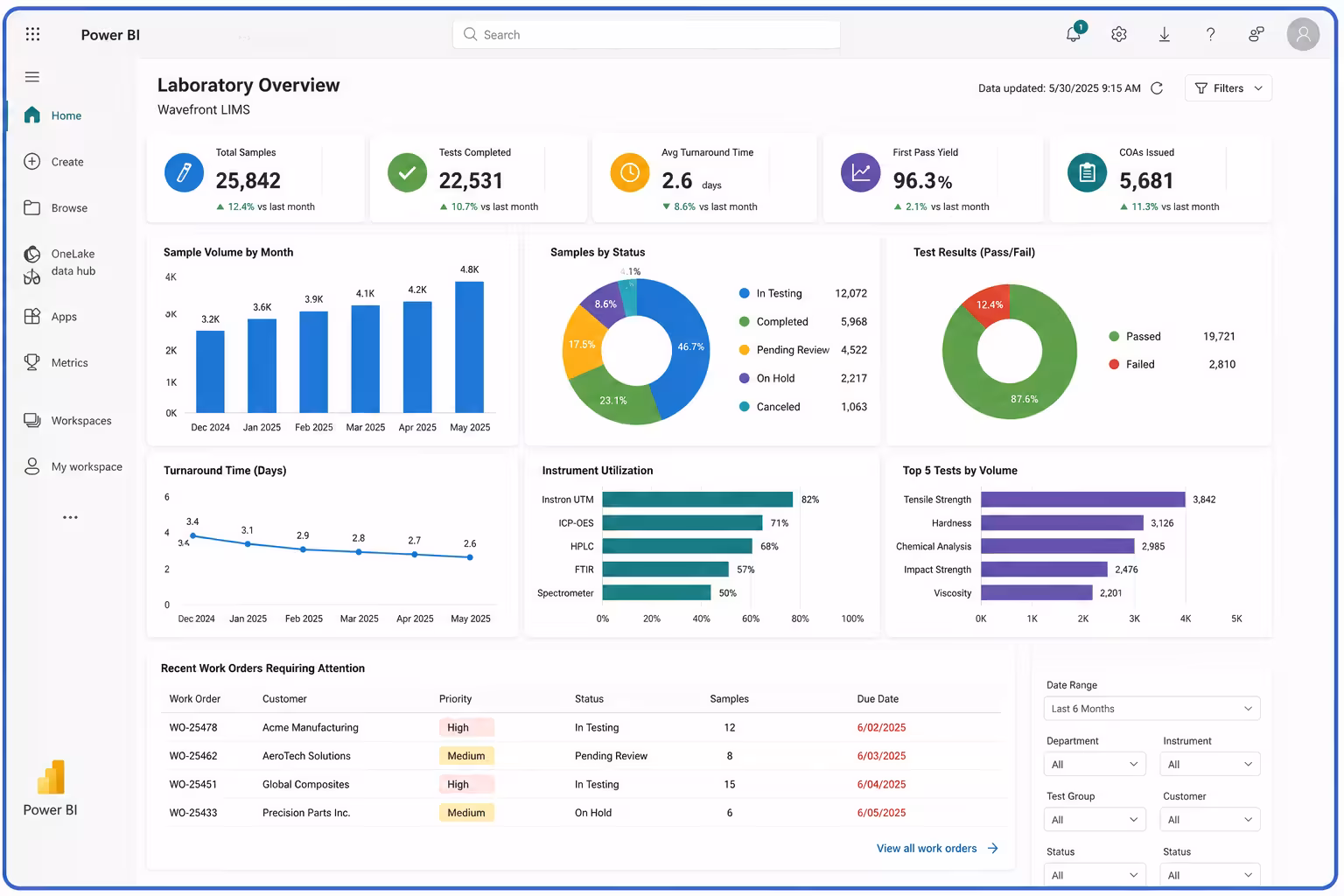Select the Passed legend green swatch
This screenshot has width=1344, height=896.
pyautogui.click(x=1114, y=336)
